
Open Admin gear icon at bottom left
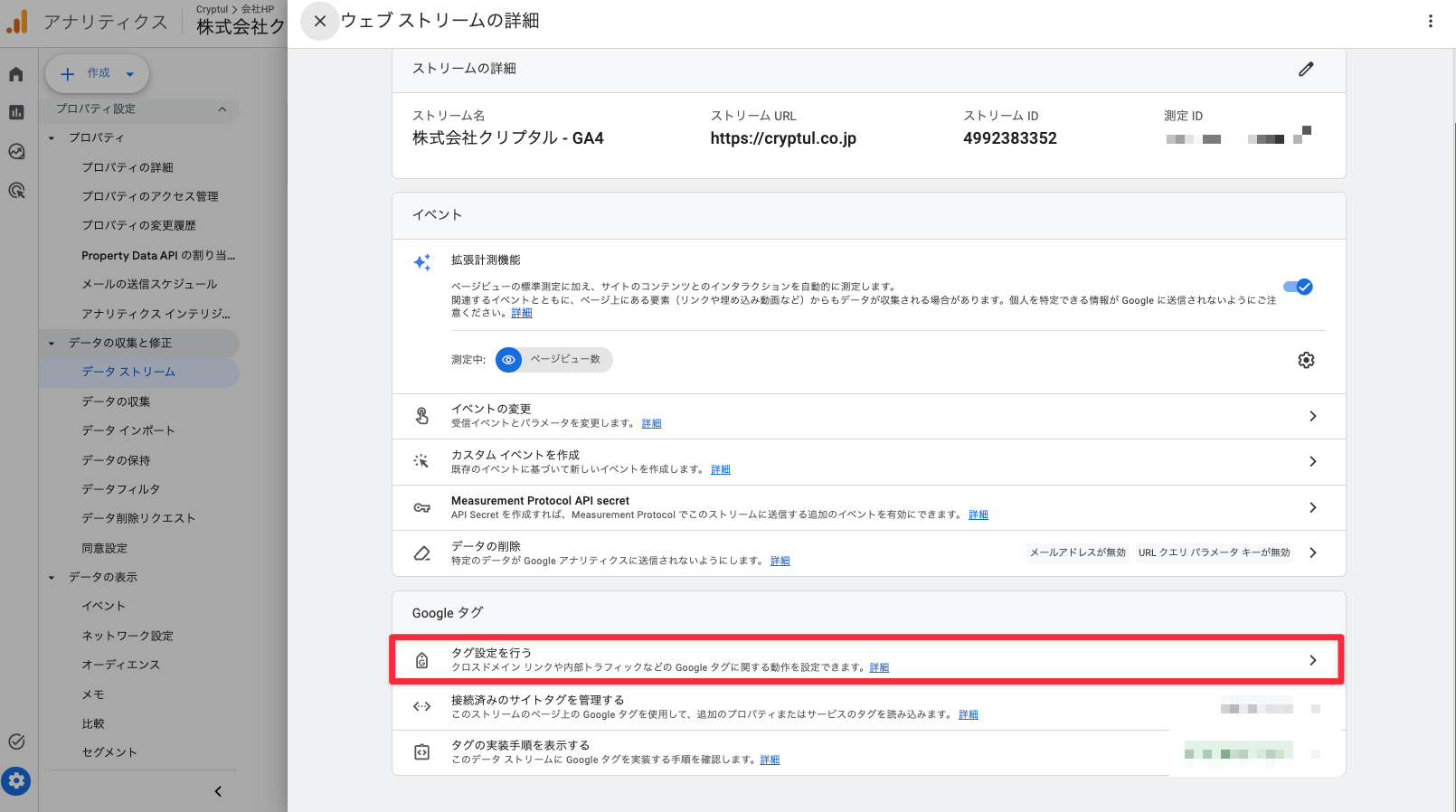click(16, 781)
